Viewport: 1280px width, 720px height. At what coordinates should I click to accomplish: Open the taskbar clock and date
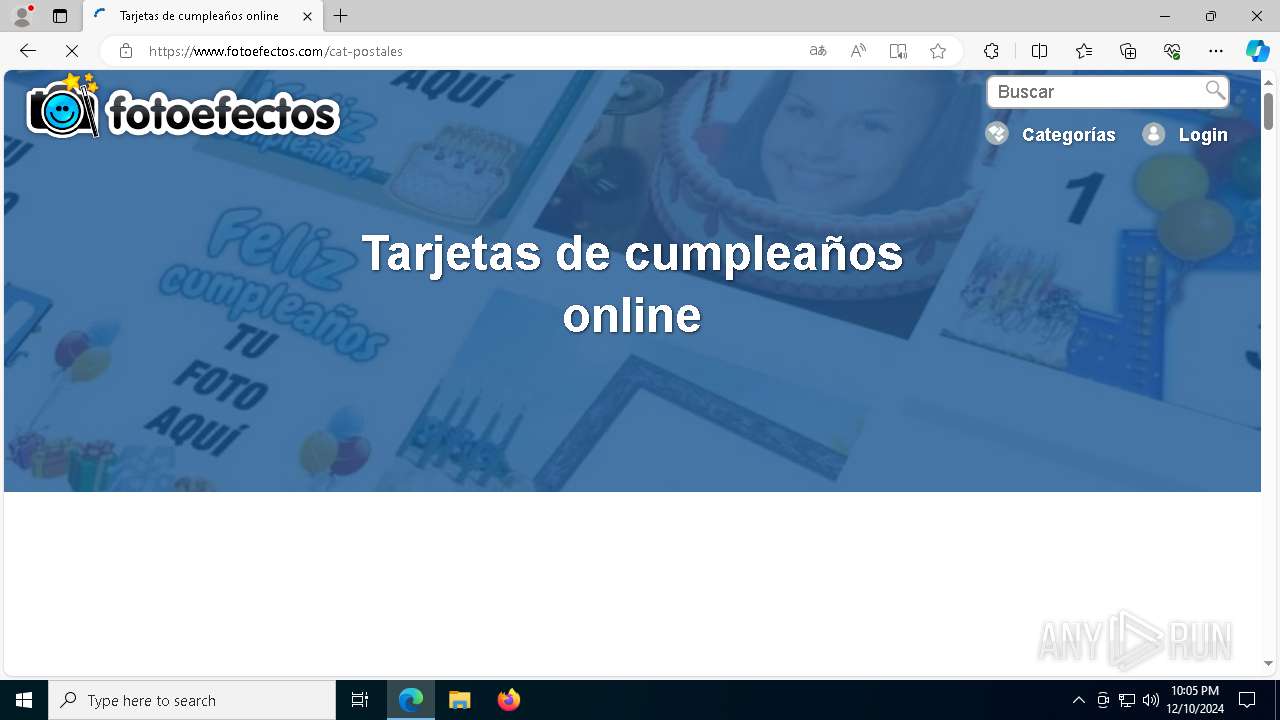[x=1195, y=700]
